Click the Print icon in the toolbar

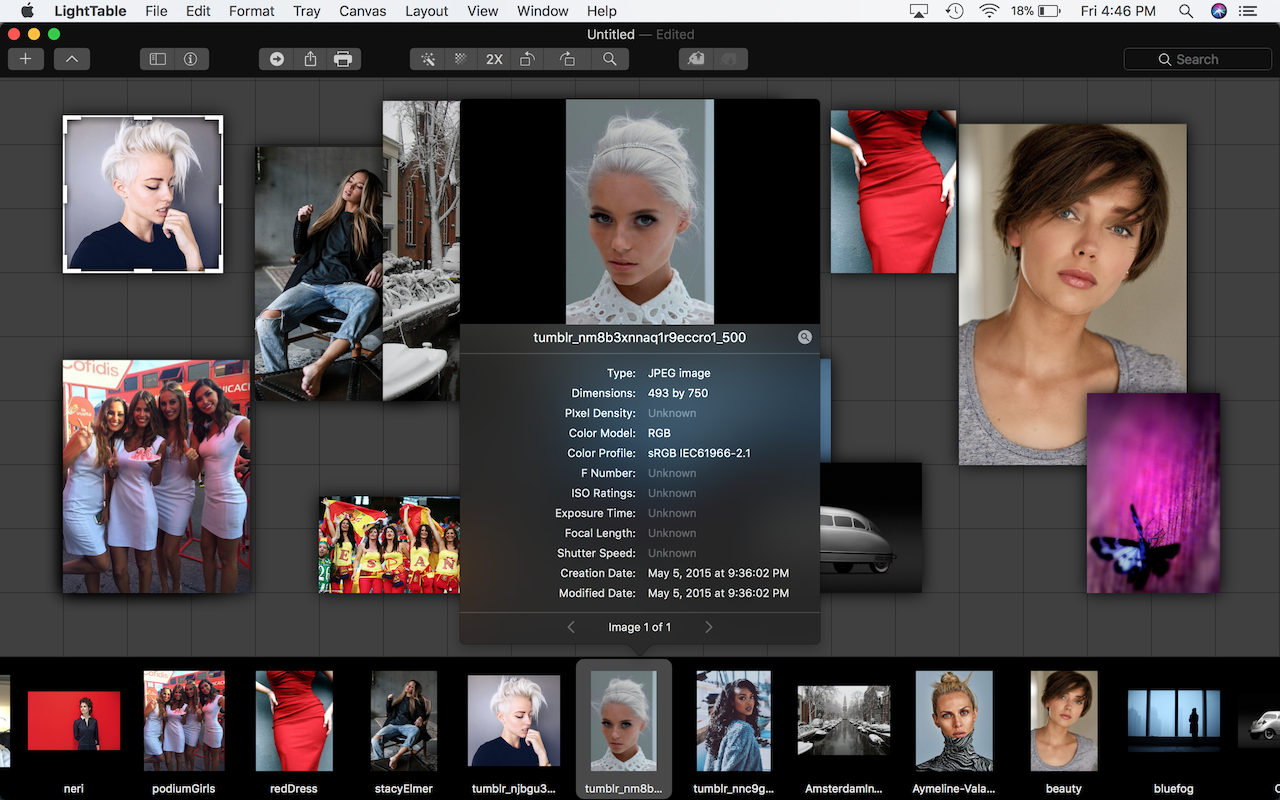click(343, 59)
